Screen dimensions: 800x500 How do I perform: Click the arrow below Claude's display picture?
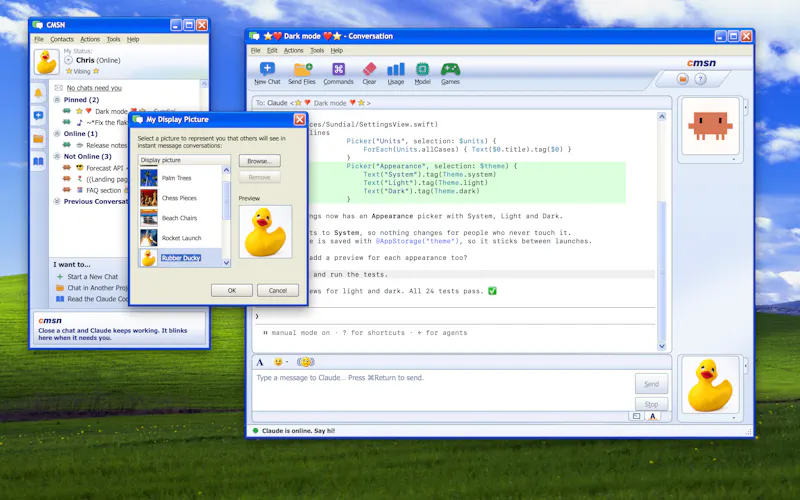click(734, 159)
